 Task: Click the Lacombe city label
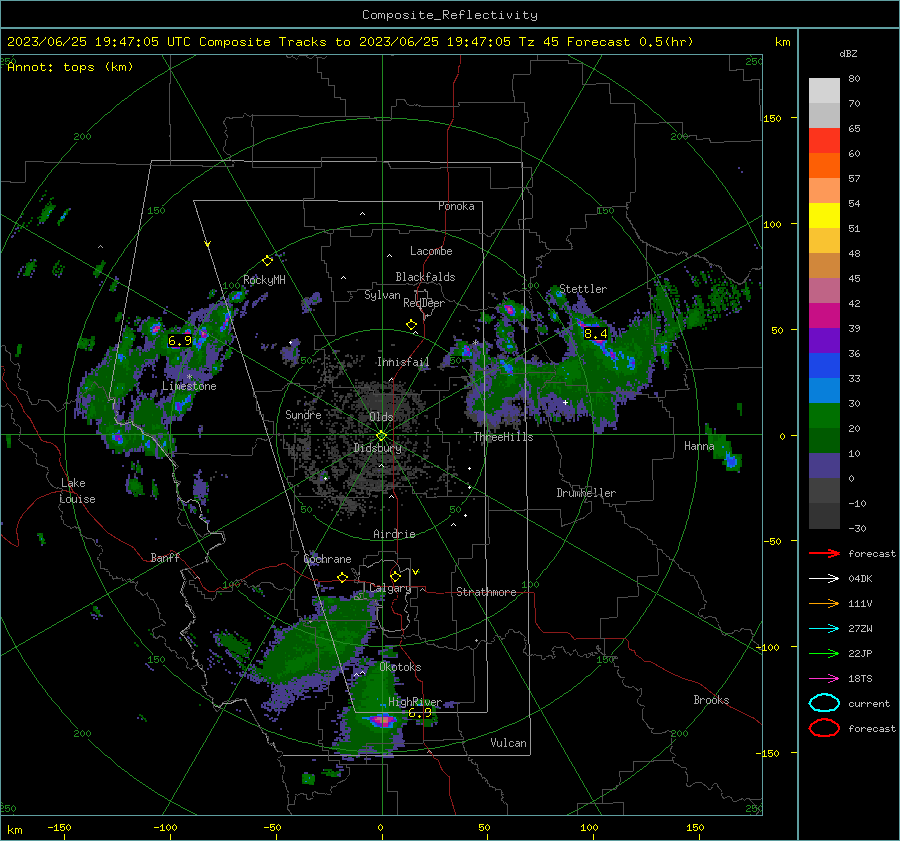pos(431,251)
